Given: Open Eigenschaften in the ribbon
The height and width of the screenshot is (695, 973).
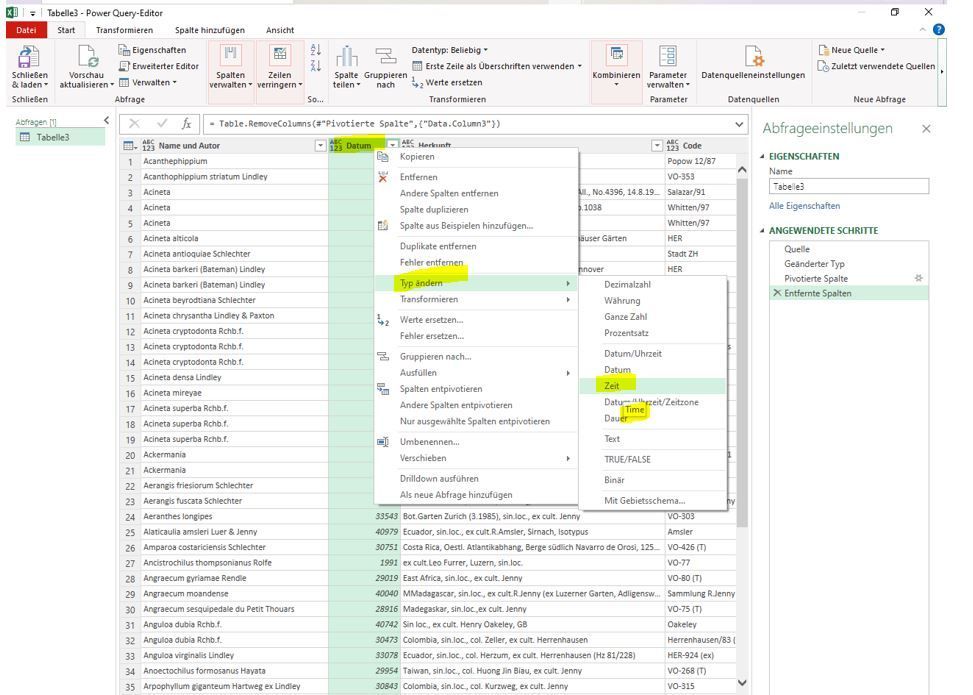Looking at the screenshot, I should (x=152, y=50).
